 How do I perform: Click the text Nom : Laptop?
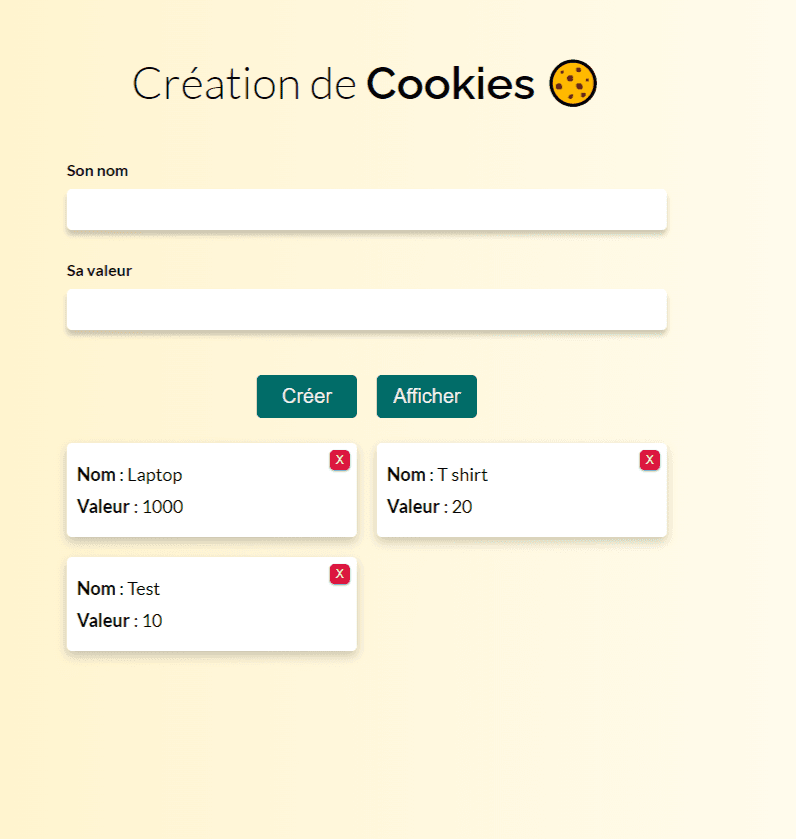pyautogui.click(x=130, y=475)
